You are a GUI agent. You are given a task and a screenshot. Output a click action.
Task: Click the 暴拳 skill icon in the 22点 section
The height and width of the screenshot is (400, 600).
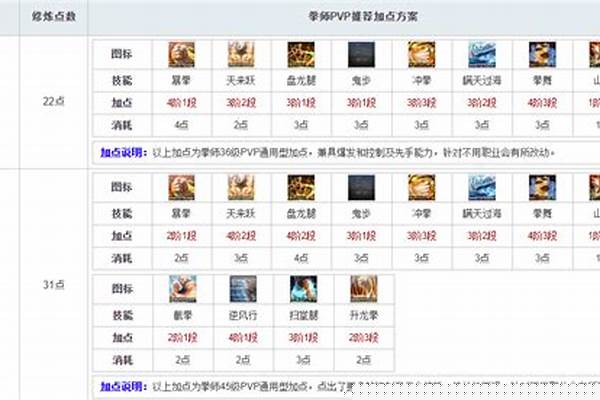tap(181, 55)
